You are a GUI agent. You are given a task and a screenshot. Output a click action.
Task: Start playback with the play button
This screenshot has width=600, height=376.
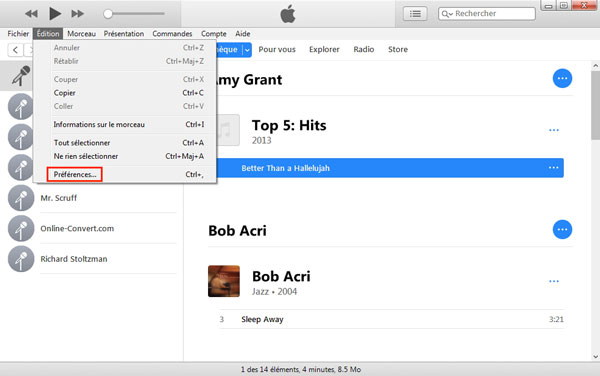(x=55, y=14)
